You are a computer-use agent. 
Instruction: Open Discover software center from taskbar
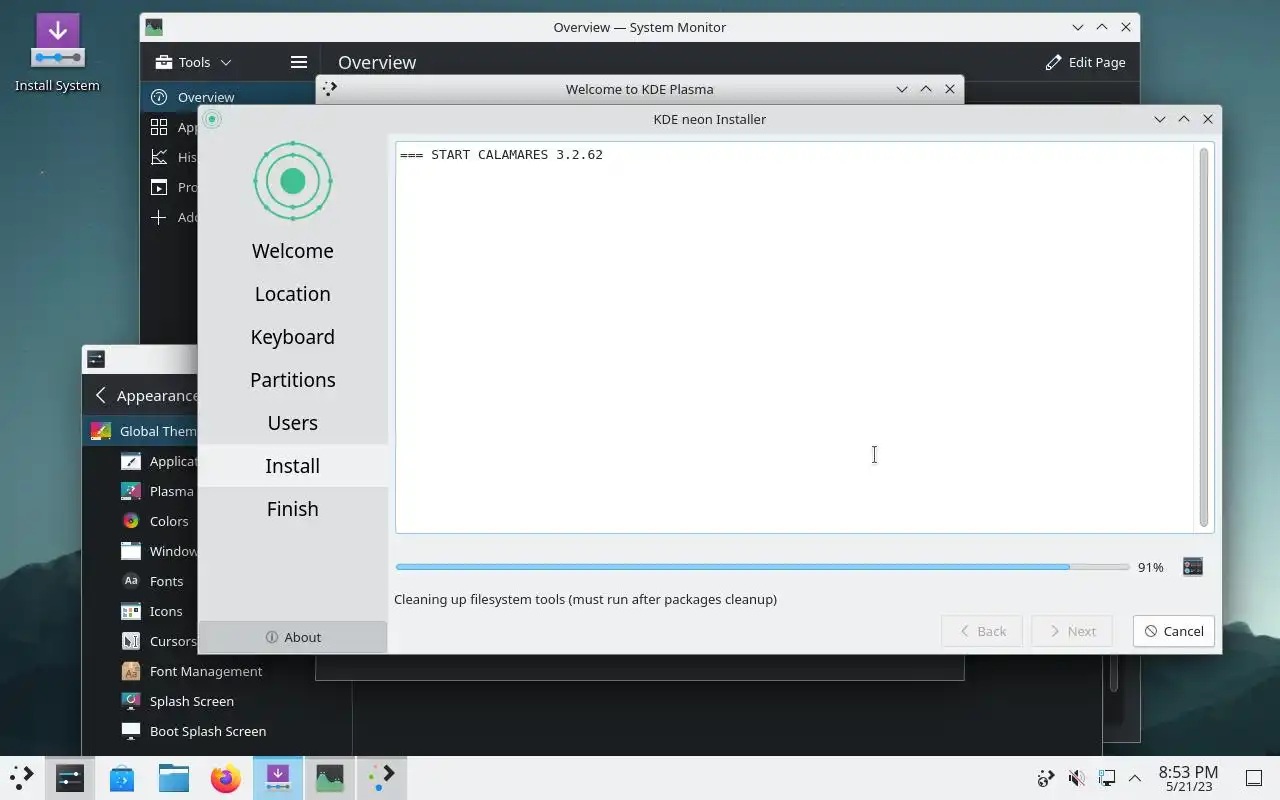click(122, 777)
